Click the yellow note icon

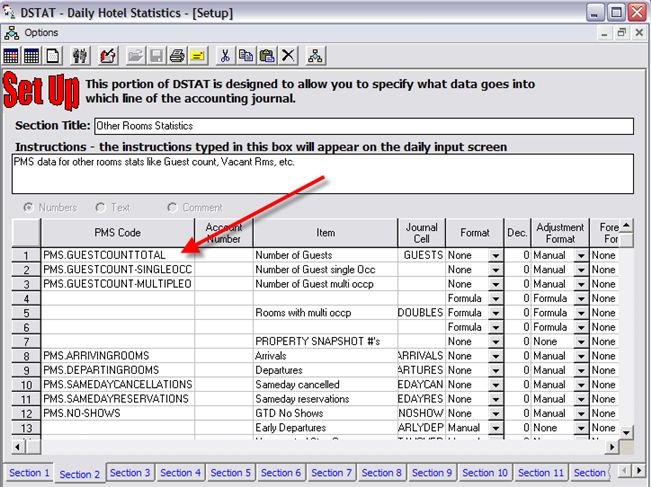point(198,56)
